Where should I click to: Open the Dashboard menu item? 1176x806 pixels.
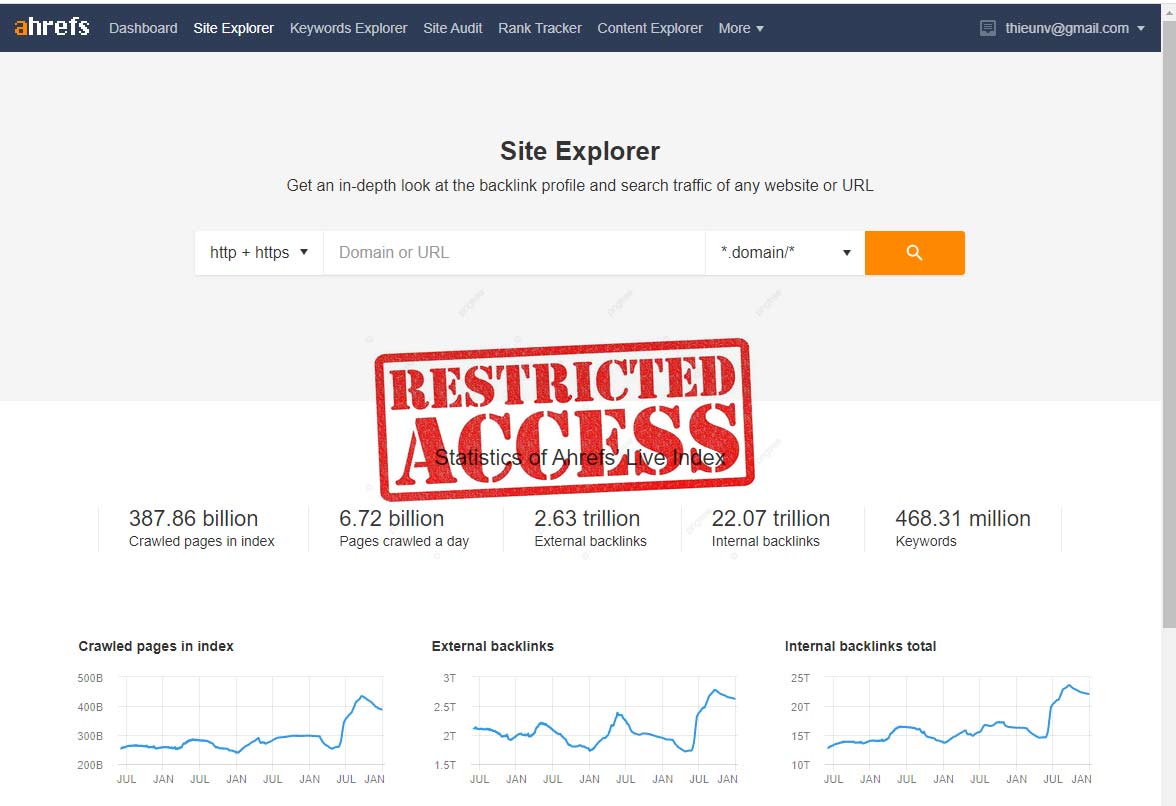point(143,28)
